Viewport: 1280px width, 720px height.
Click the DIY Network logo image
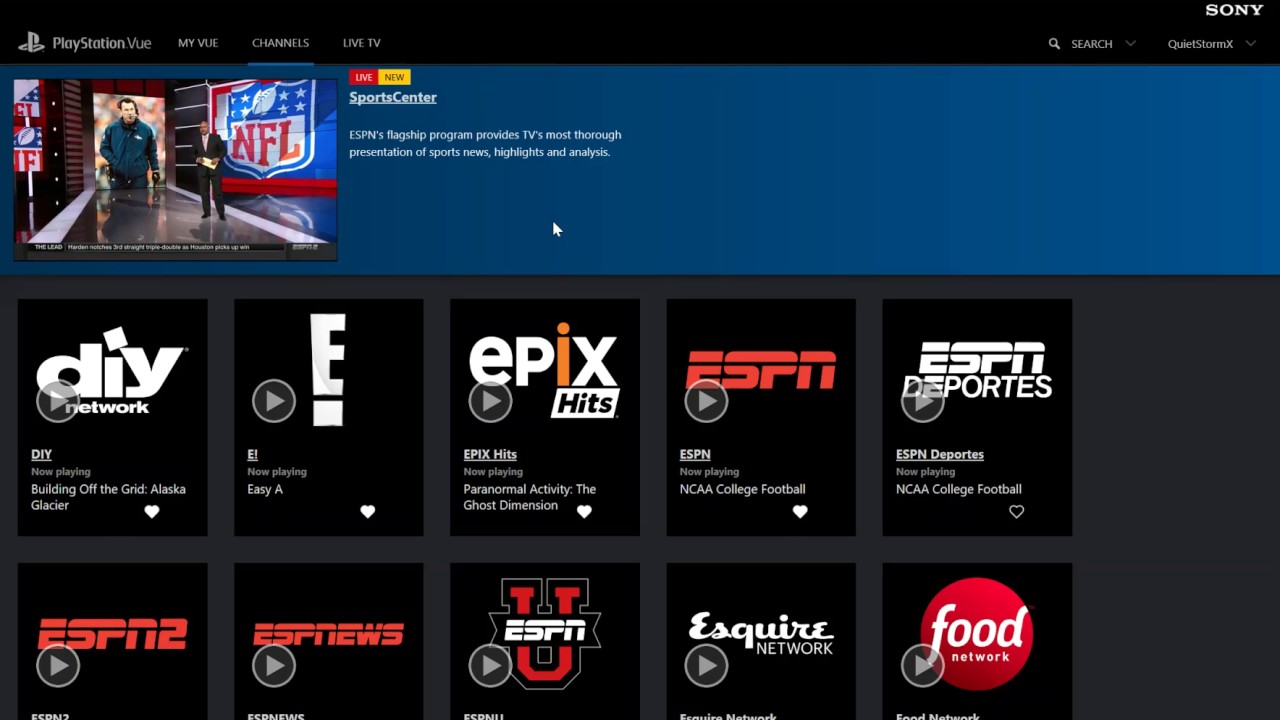point(112,369)
